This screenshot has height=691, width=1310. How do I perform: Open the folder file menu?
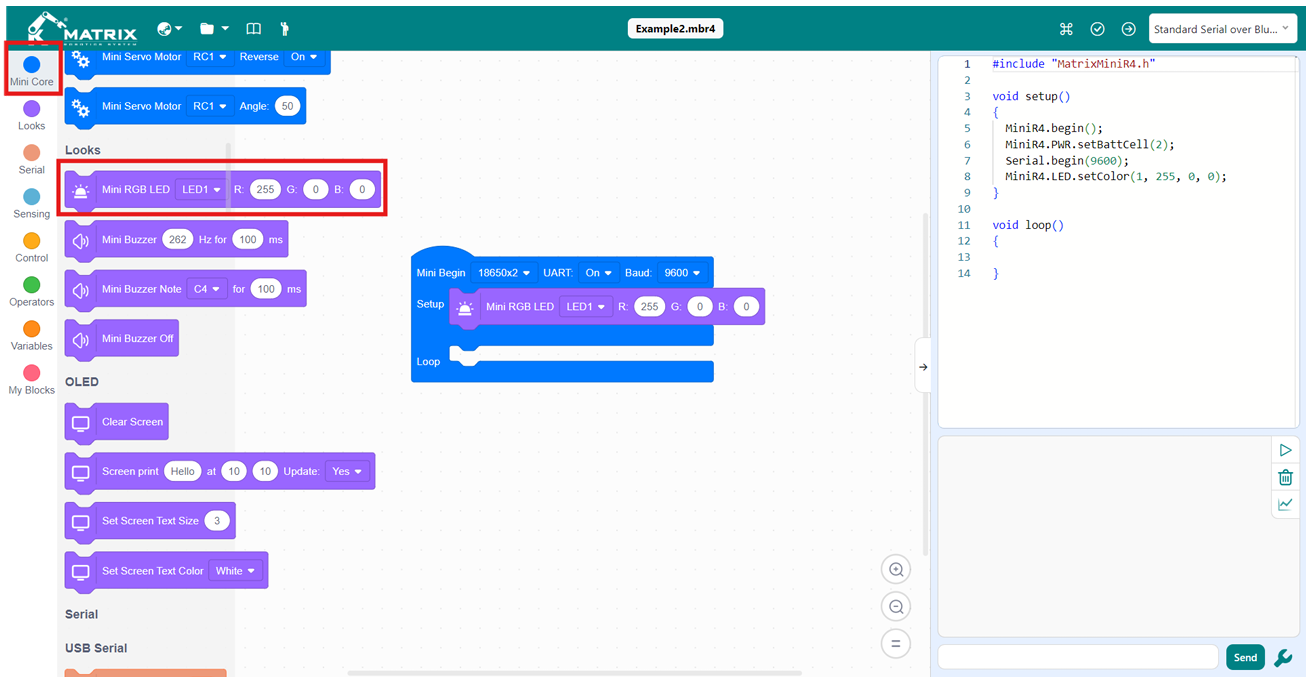click(x=214, y=29)
